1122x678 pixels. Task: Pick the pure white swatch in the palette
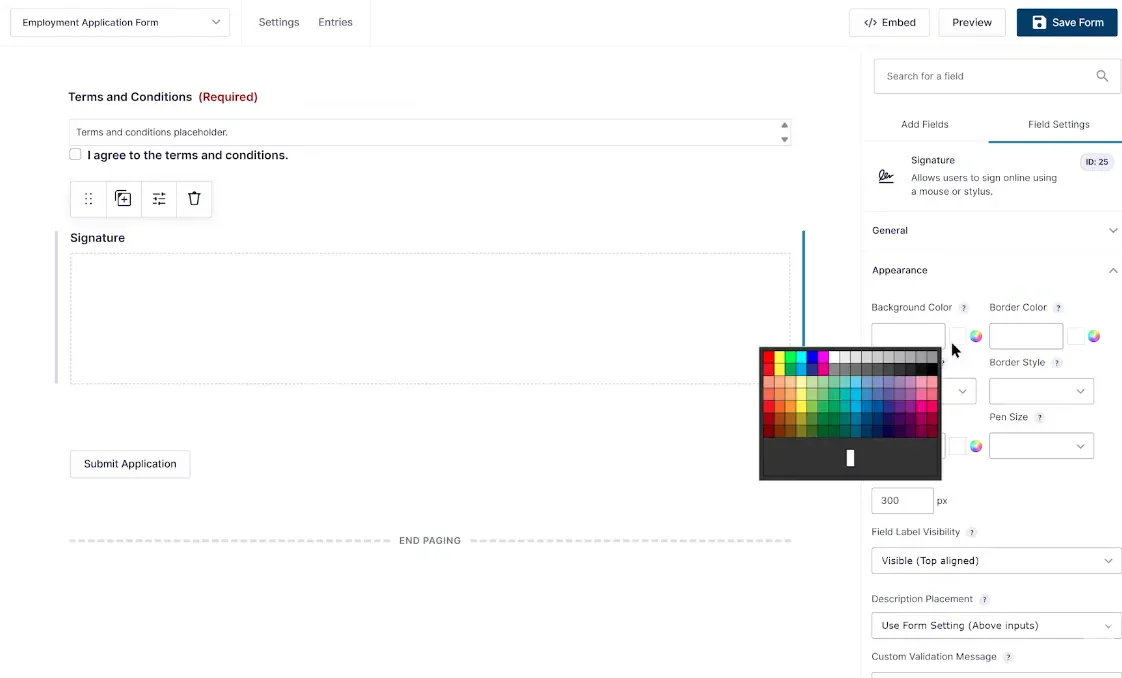pos(835,357)
